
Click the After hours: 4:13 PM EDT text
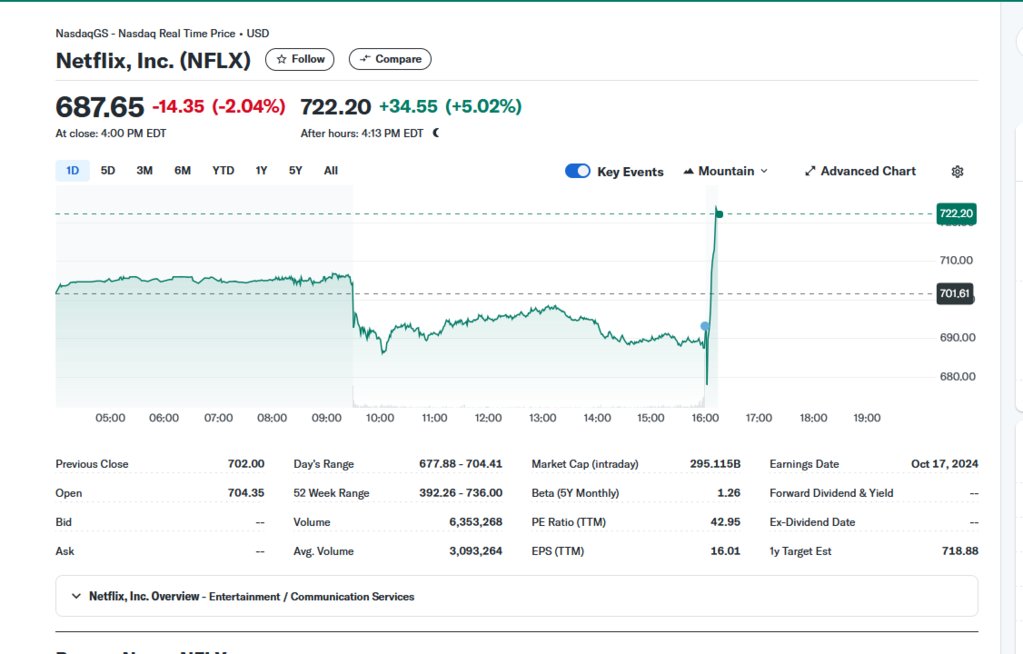pyautogui.click(x=362, y=133)
